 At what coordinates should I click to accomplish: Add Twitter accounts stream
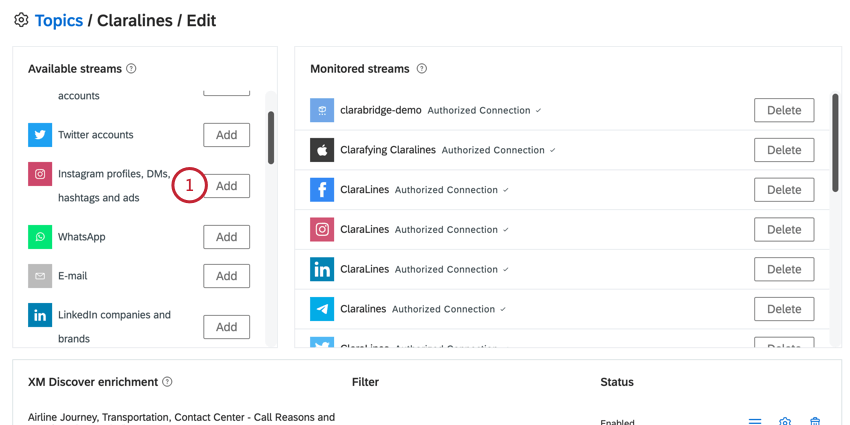[227, 135]
